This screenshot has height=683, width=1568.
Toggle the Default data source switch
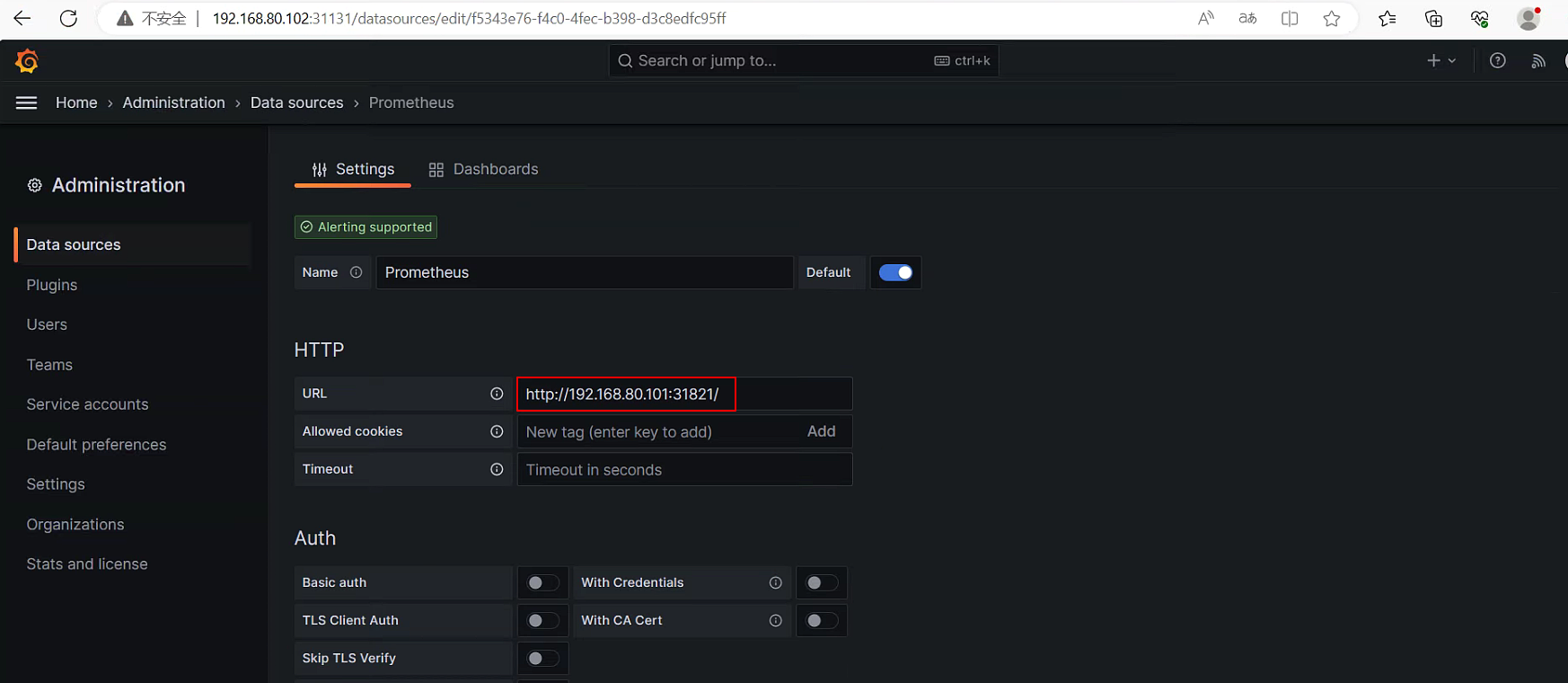(895, 272)
